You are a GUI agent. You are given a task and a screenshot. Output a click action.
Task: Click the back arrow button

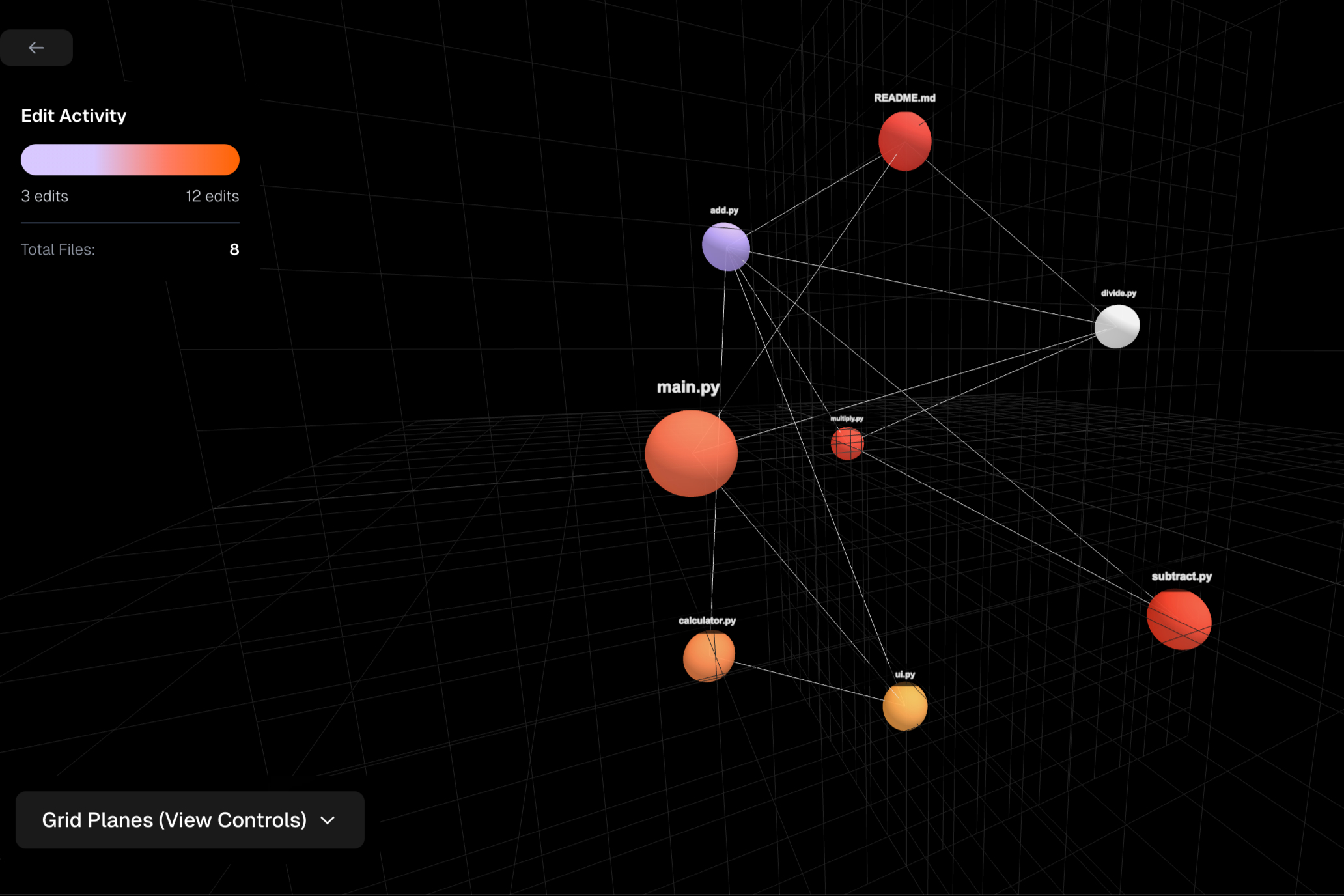pos(36,48)
